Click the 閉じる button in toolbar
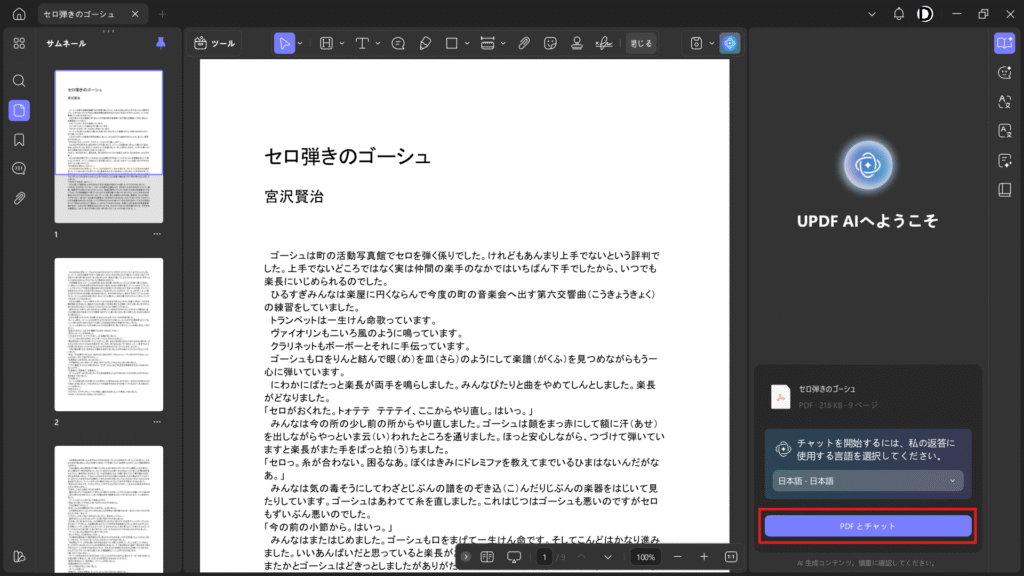Viewport: 1024px width, 576px height. [641, 43]
